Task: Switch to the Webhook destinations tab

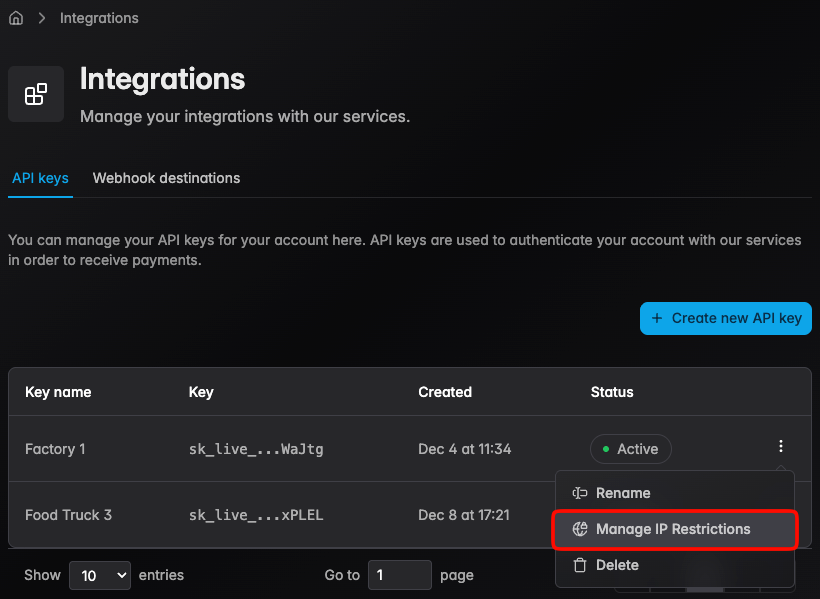Action: [166, 178]
